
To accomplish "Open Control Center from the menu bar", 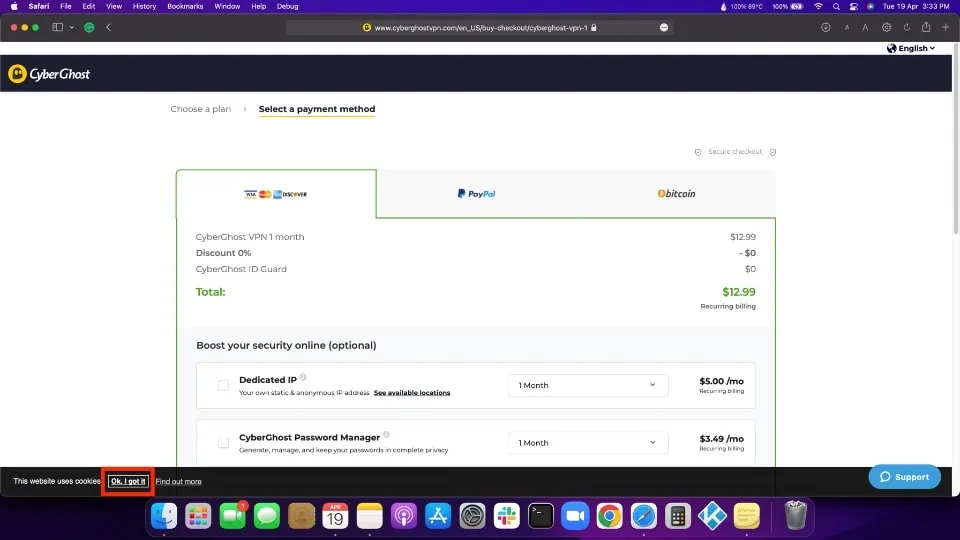I will click(853, 6).
